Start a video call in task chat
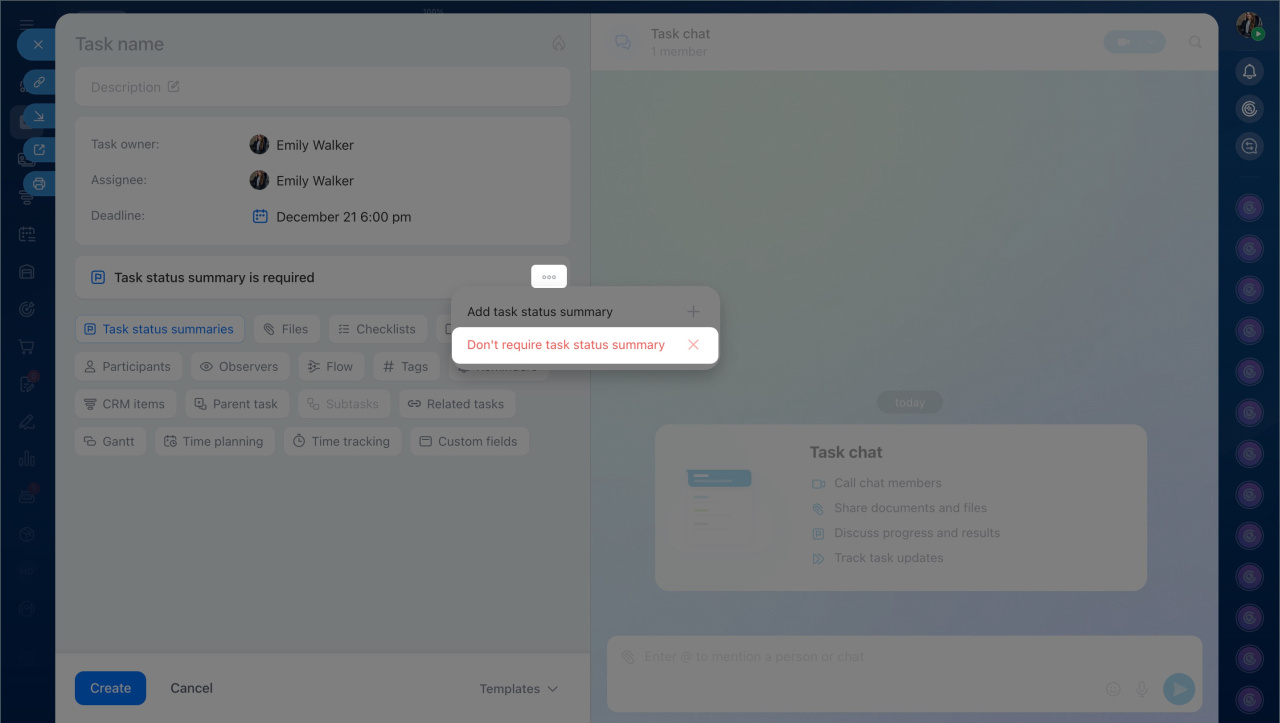1280x723 pixels. (x=1133, y=43)
